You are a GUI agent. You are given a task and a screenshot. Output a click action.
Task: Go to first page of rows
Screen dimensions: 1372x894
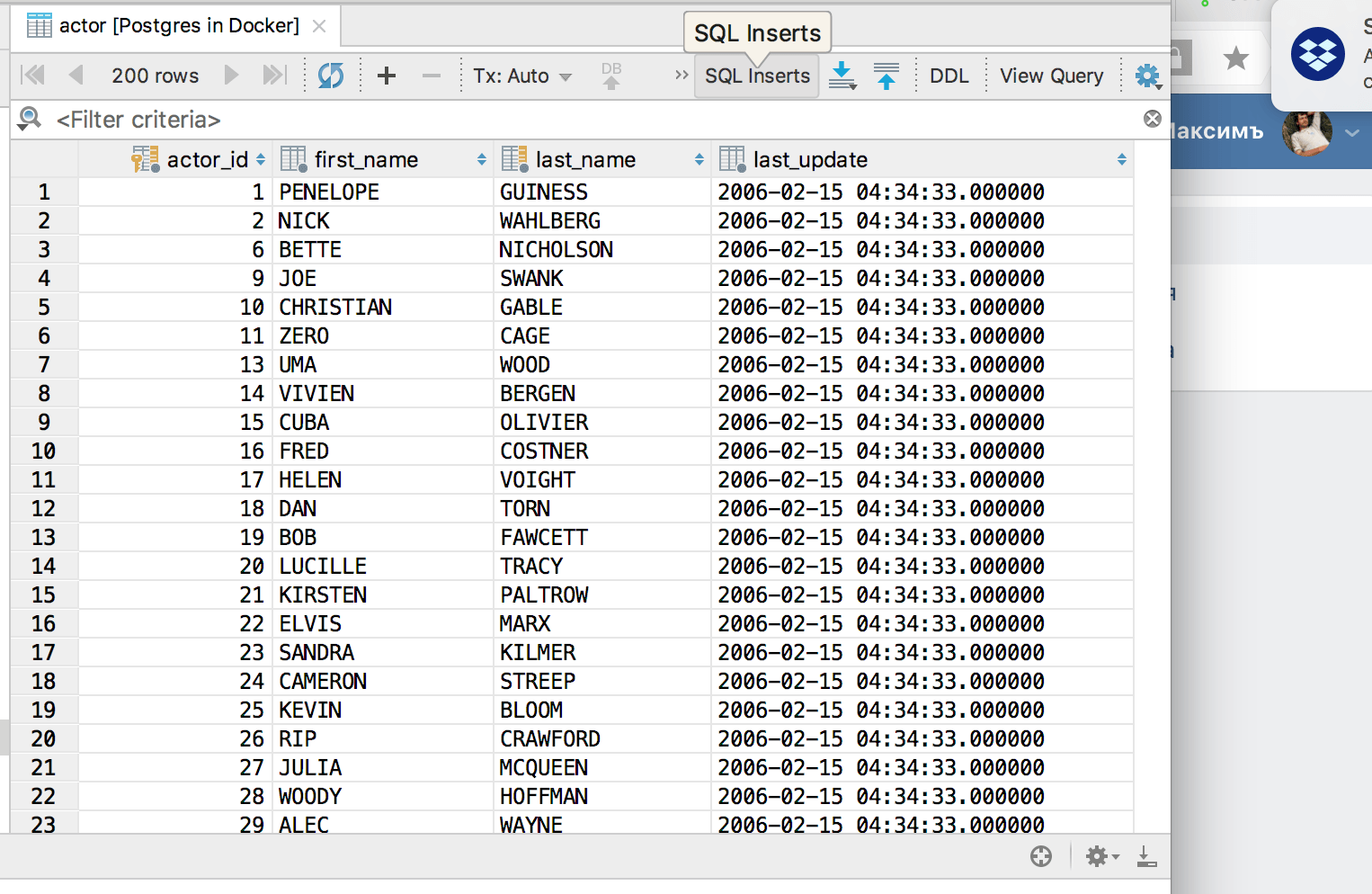[32, 76]
